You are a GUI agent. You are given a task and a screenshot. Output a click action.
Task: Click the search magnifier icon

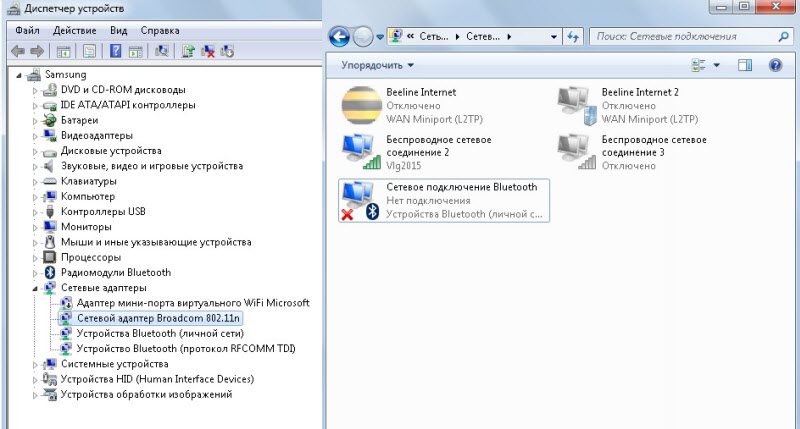pos(783,37)
